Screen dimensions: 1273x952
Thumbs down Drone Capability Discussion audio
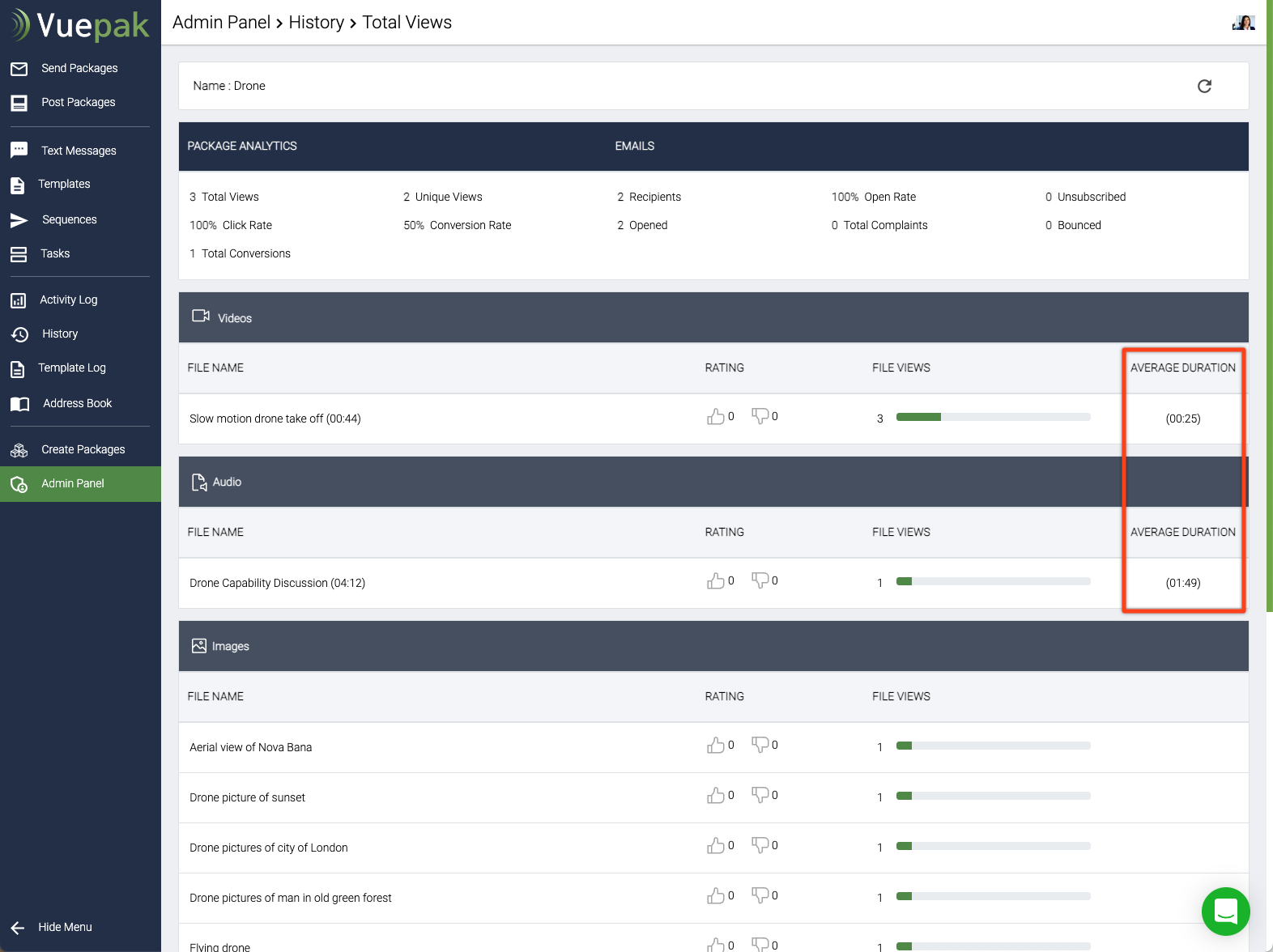[760, 580]
